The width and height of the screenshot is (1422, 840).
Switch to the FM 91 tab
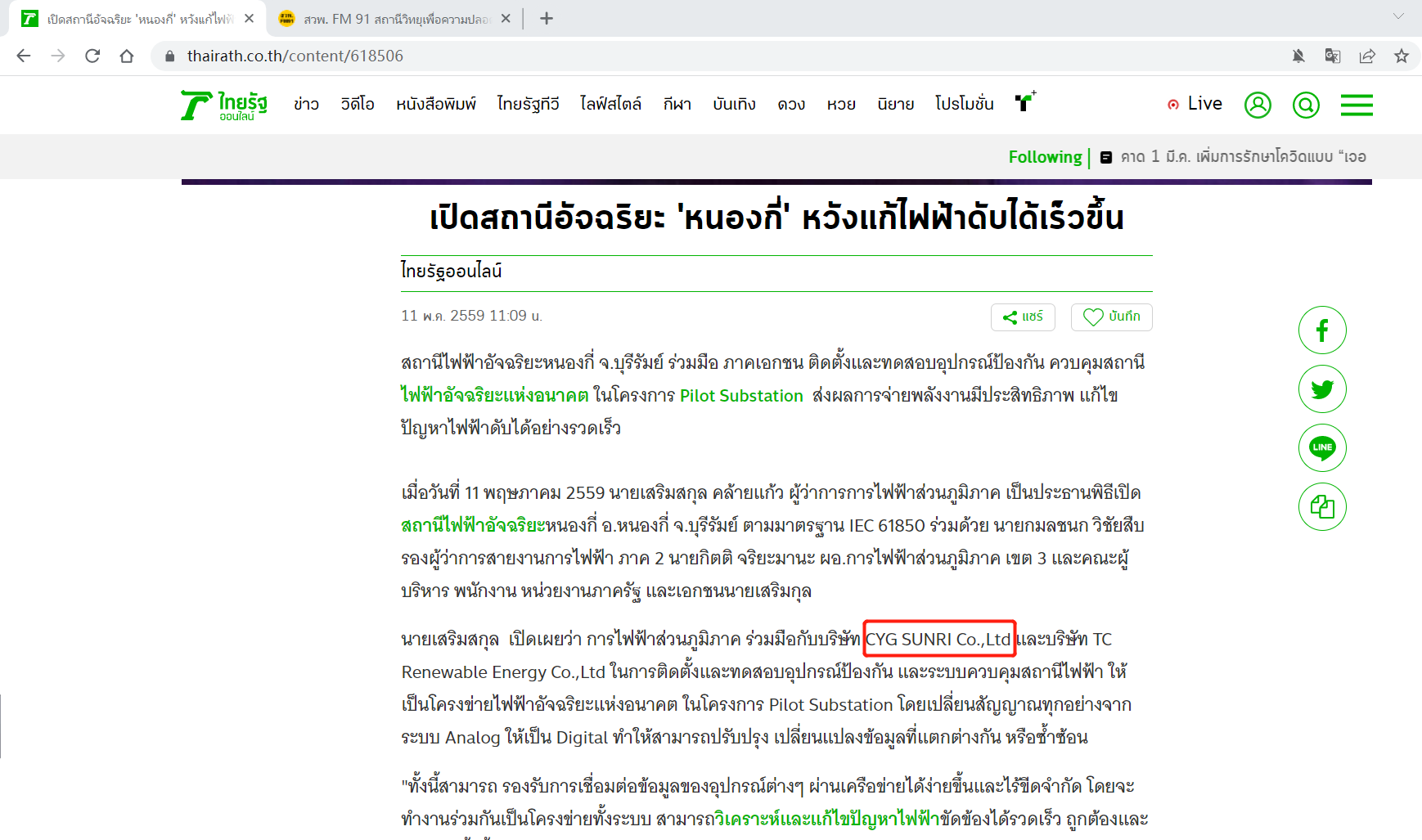pyautogui.click(x=394, y=19)
